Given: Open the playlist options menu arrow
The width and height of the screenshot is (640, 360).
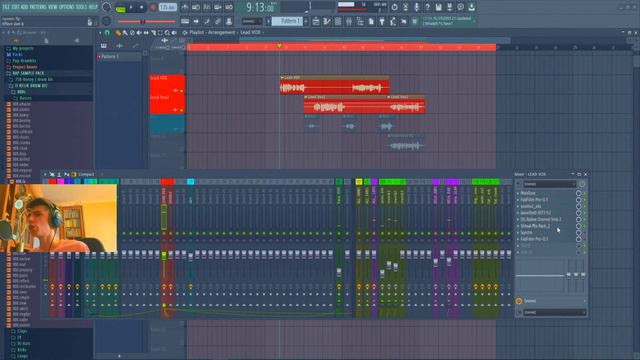Looking at the screenshot, I should click(x=100, y=33).
